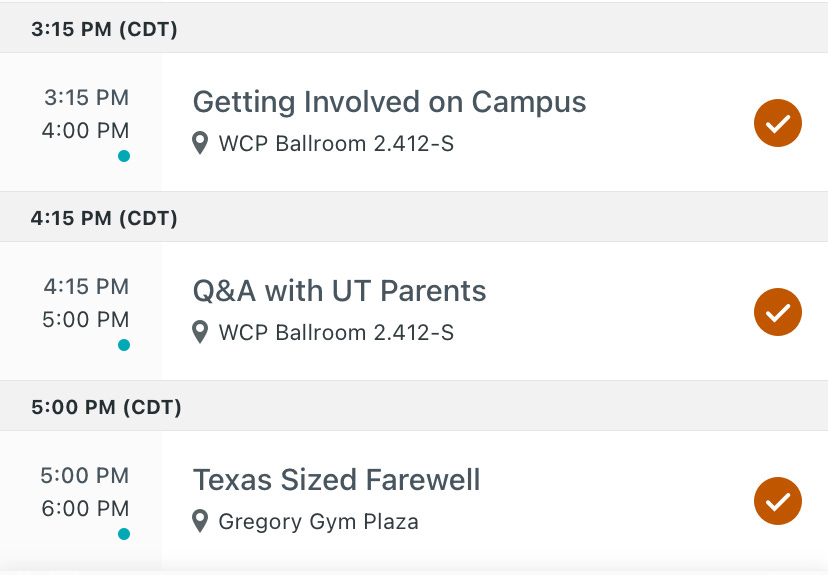
Task: Click WCP Ballroom location under Q&A session
Action: [336, 333]
